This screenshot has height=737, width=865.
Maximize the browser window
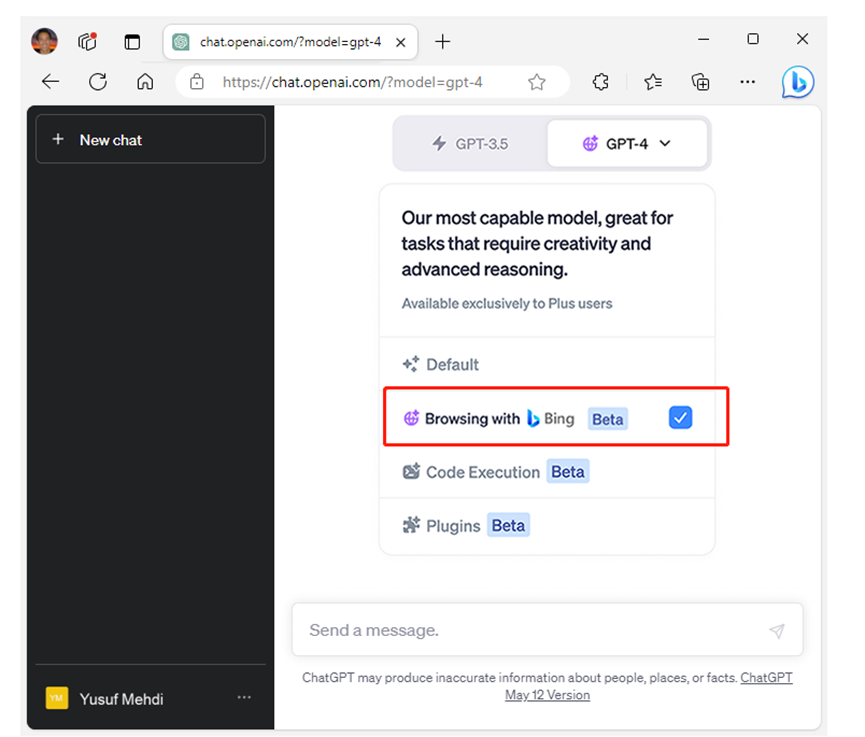click(753, 39)
